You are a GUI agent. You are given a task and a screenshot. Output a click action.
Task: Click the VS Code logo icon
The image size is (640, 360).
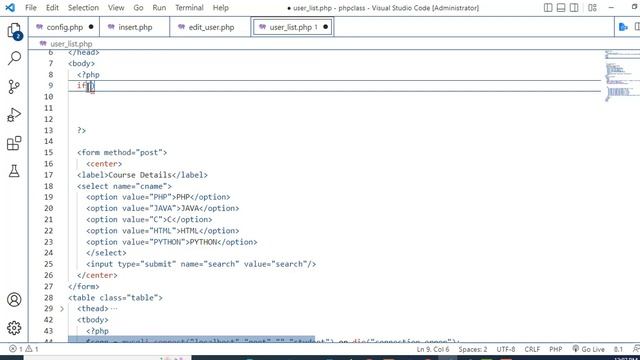[x=10, y=7]
